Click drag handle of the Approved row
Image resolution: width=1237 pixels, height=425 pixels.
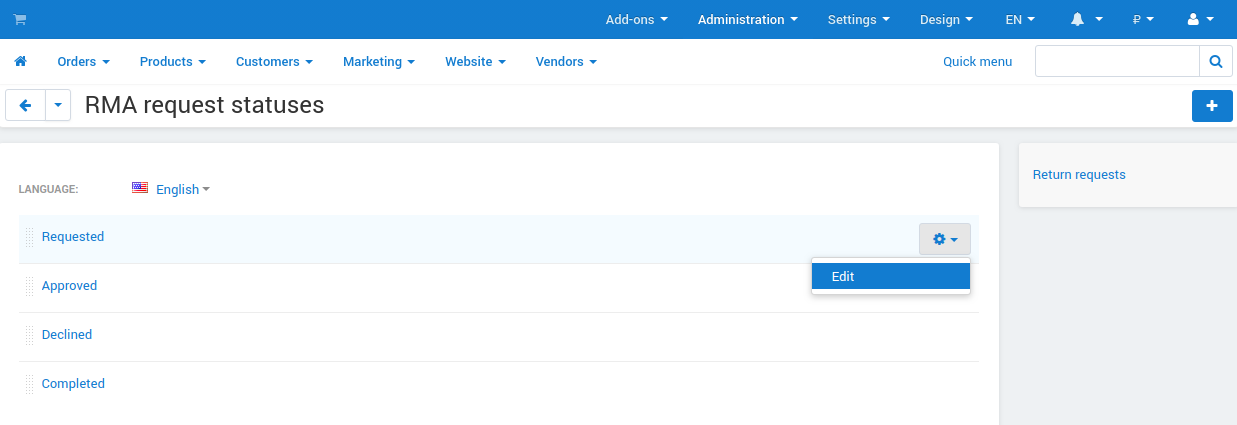click(30, 287)
